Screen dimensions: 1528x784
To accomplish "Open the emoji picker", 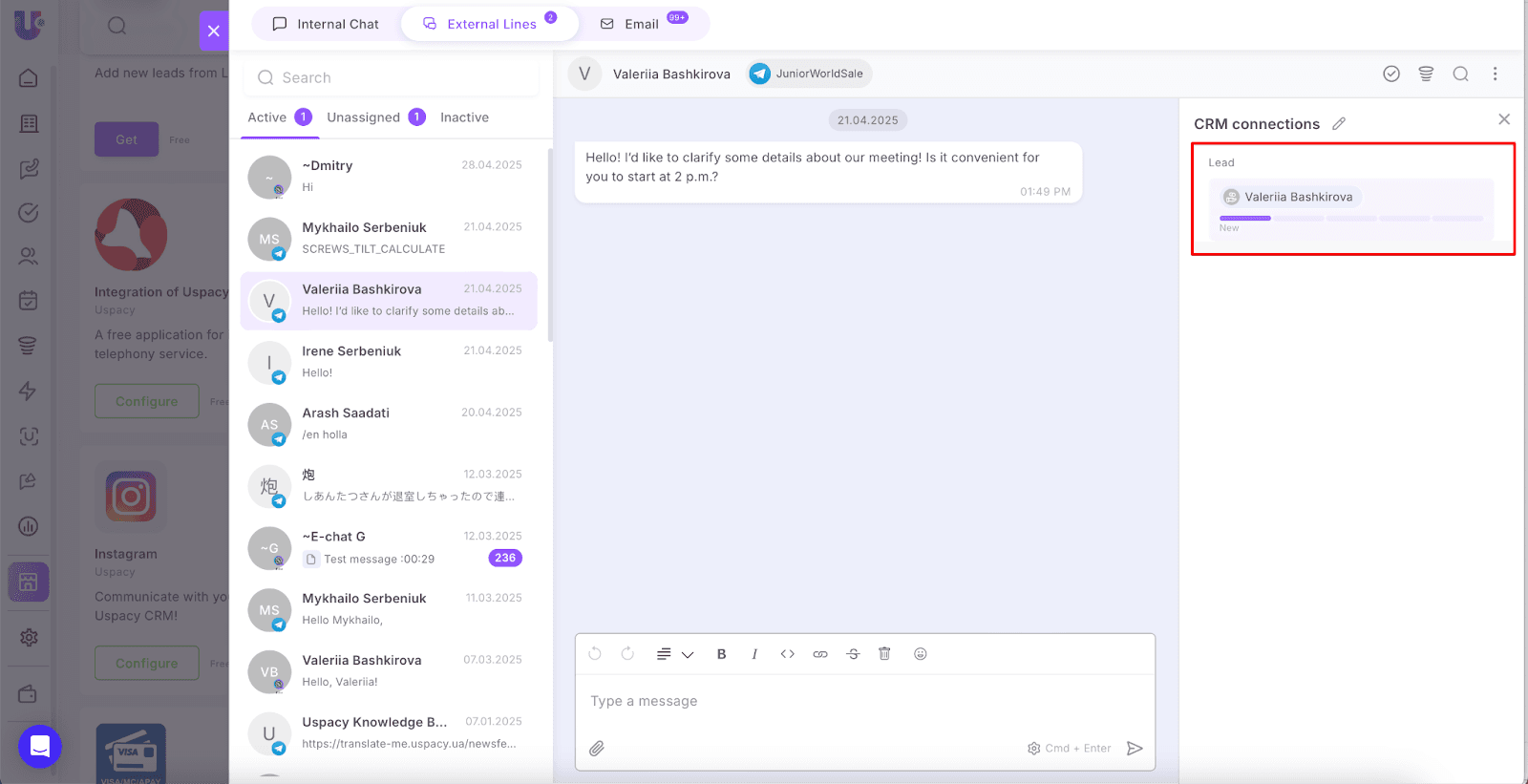I will 920,654.
